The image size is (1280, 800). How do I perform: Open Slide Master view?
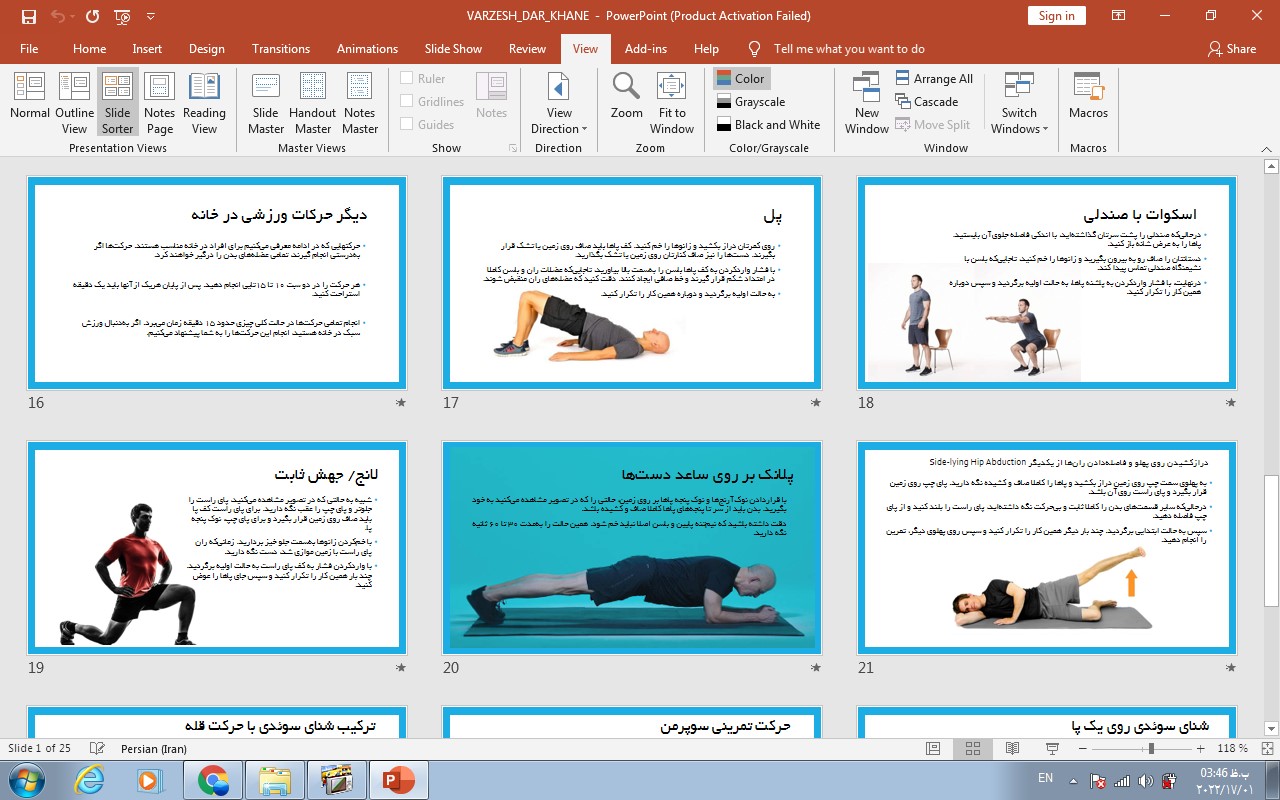(x=266, y=100)
